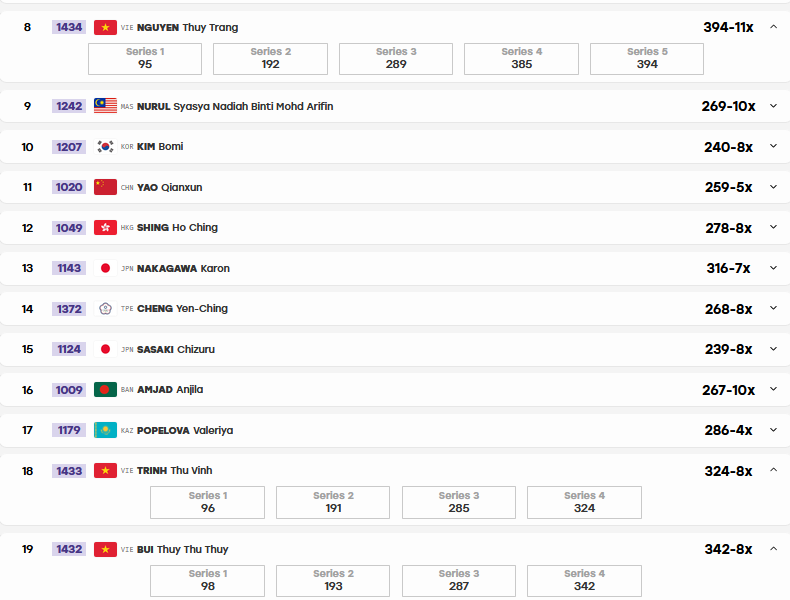790x600 pixels.
Task: Expand AMJAD Anjila row chevron
Action: click(x=773, y=389)
